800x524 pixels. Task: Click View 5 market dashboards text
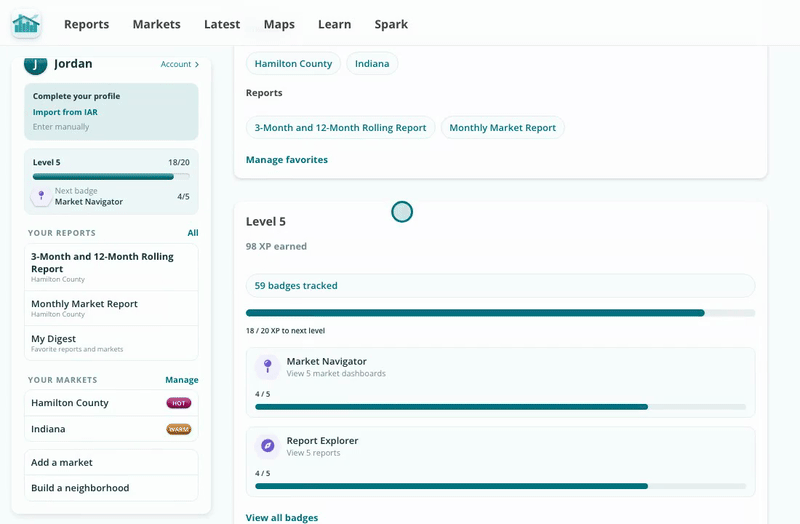point(336,373)
